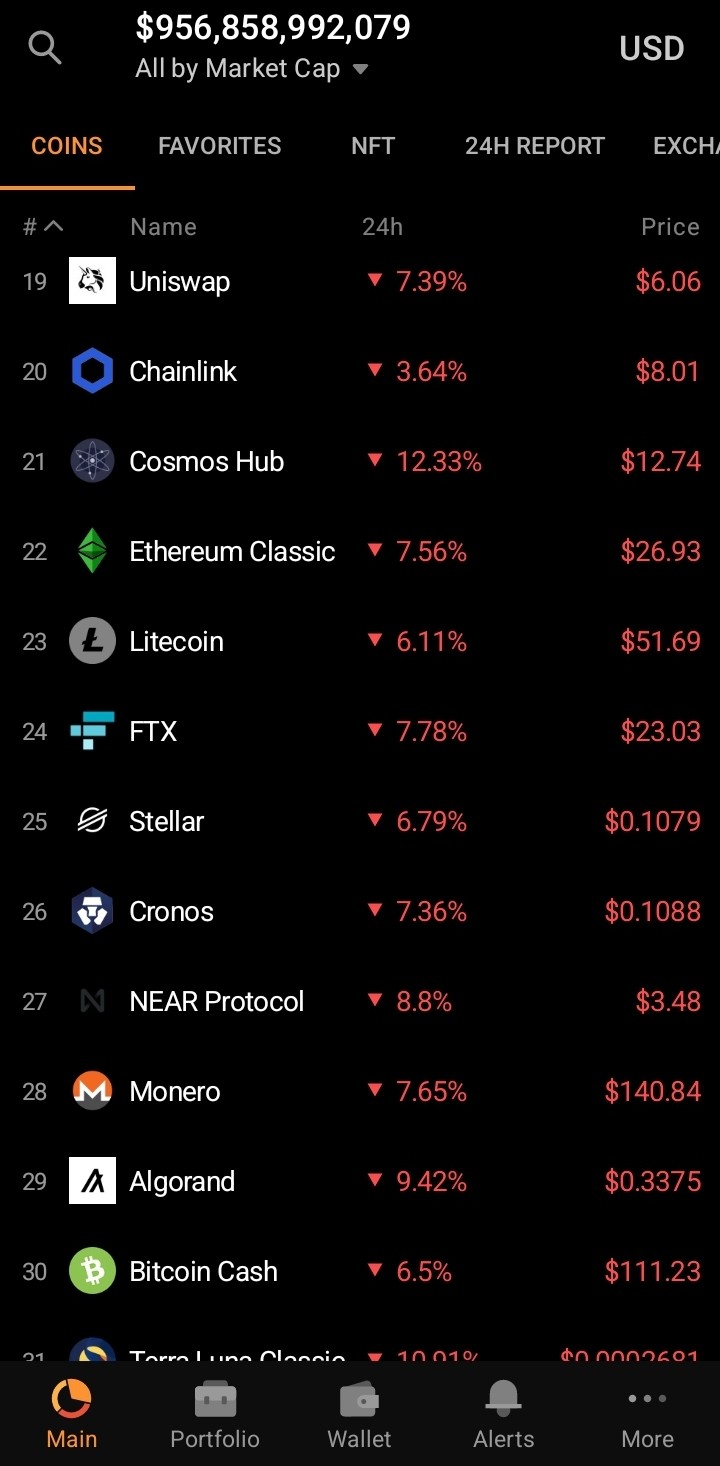Tap the Monero orange logo
The image size is (720, 1466).
click(92, 1091)
